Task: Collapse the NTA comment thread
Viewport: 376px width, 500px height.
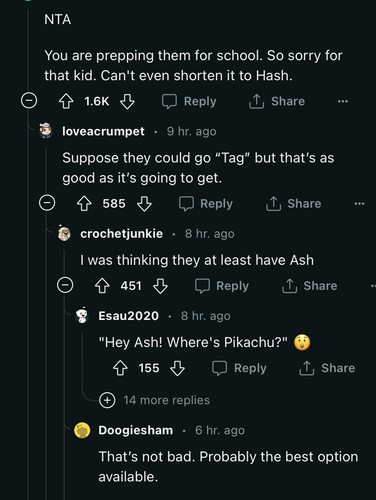Action: click(29, 101)
